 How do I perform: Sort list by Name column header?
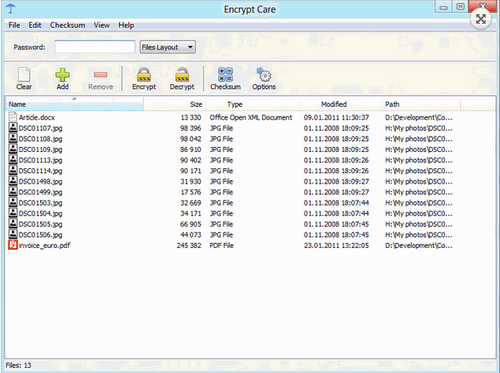click(x=74, y=104)
